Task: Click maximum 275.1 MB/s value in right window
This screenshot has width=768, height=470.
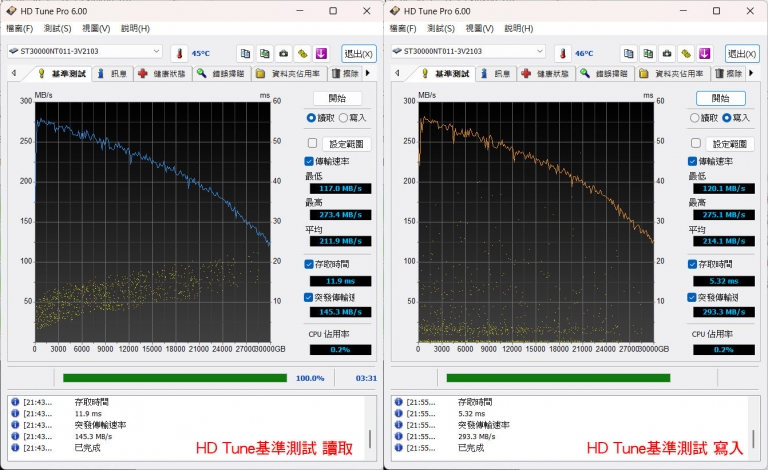Action: [x=724, y=214]
